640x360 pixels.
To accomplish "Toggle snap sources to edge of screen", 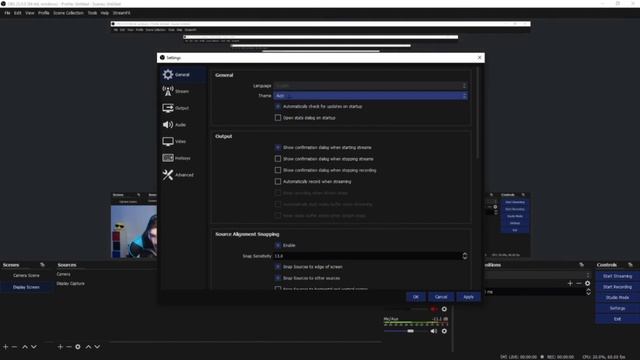I will 278,267.
